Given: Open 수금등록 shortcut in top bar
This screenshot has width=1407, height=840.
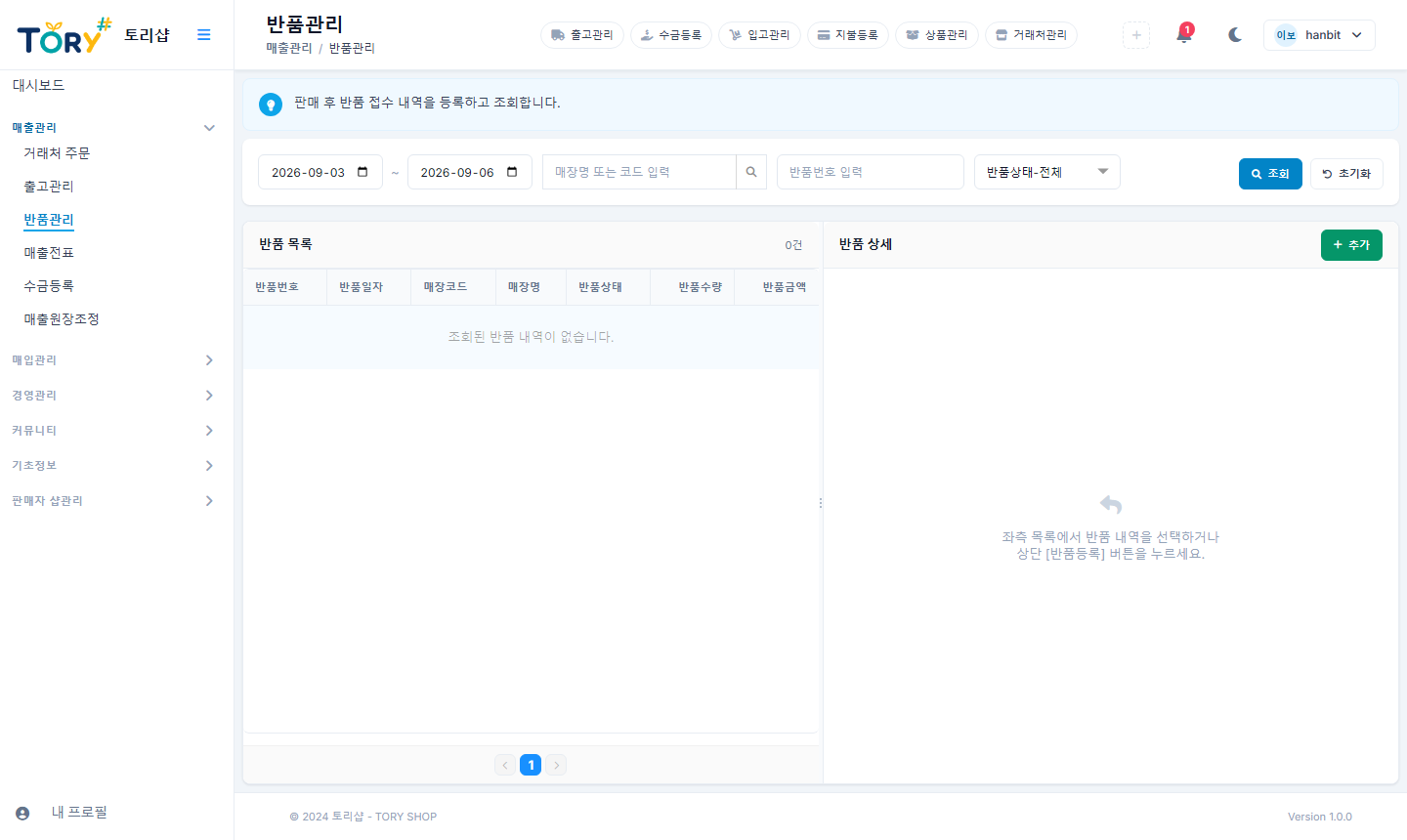Looking at the screenshot, I should tap(671, 35).
